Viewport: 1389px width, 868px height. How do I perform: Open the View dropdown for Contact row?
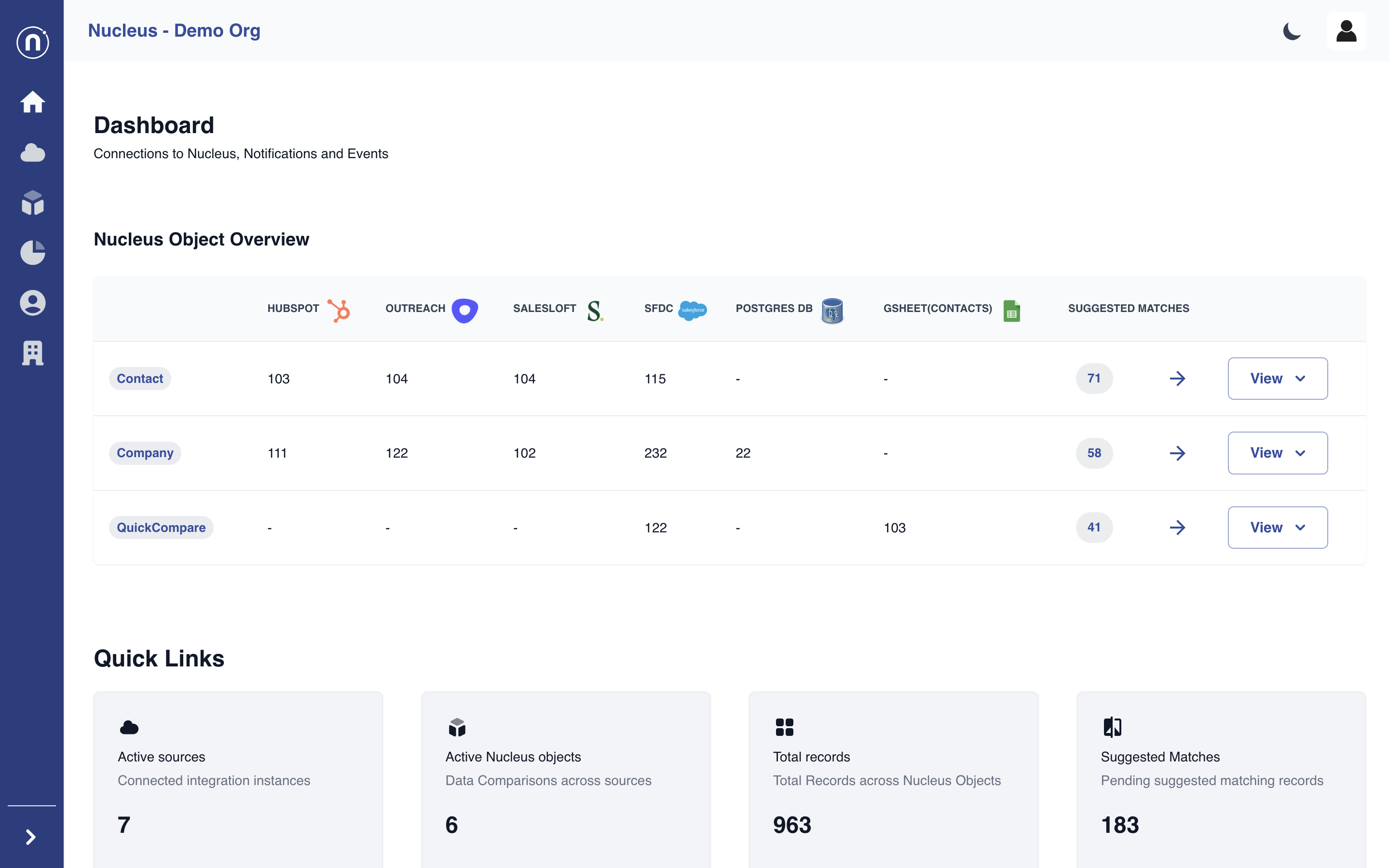tap(1277, 379)
